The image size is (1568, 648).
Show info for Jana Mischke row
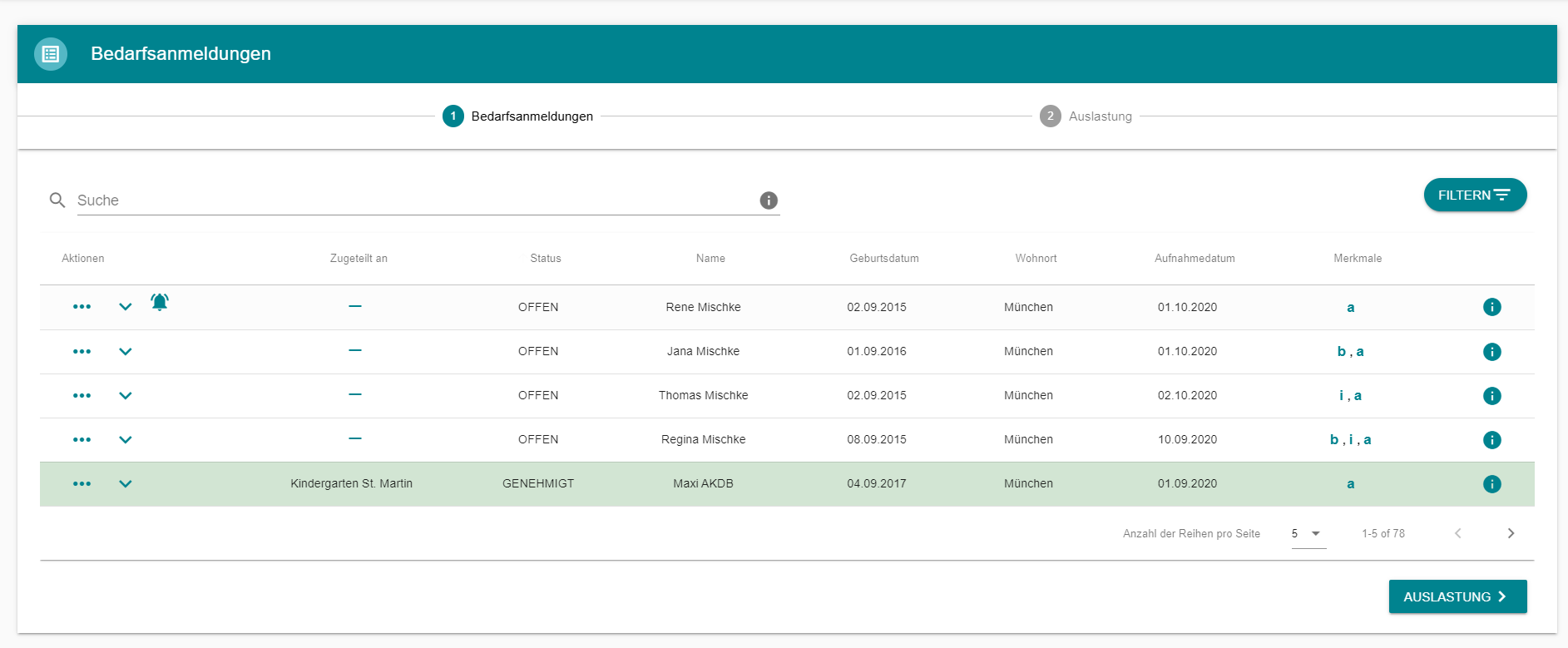[x=1491, y=352]
